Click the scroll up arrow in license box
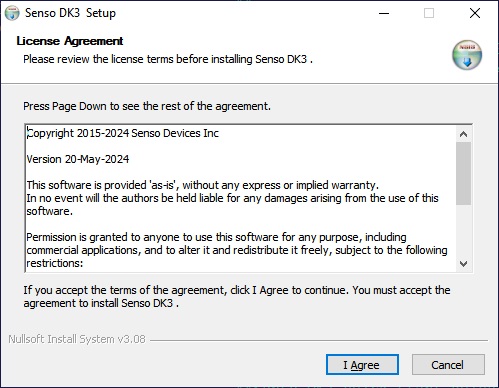 tap(463, 134)
